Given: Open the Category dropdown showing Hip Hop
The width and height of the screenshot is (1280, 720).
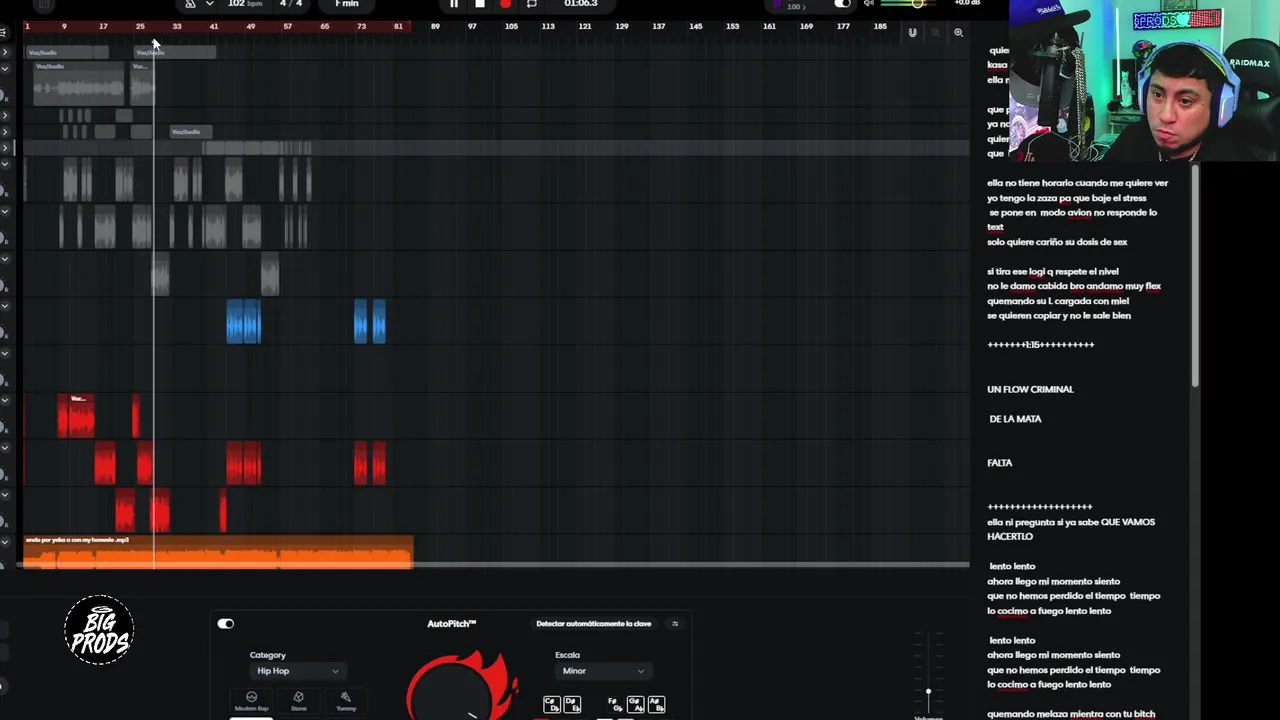Looking at the screenshot, I should [x=297, y=671].
